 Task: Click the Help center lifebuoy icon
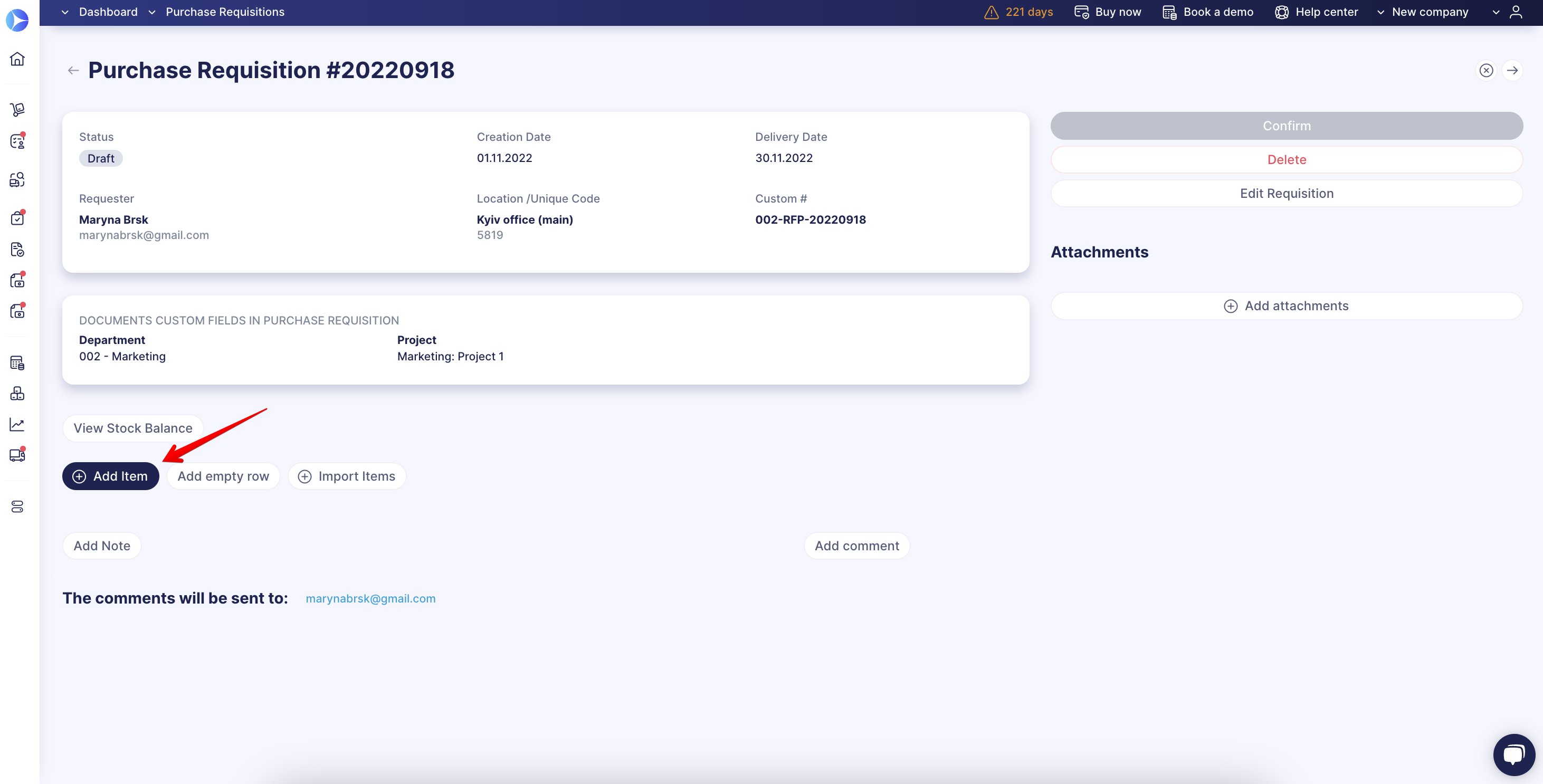tap(1281, 12)
